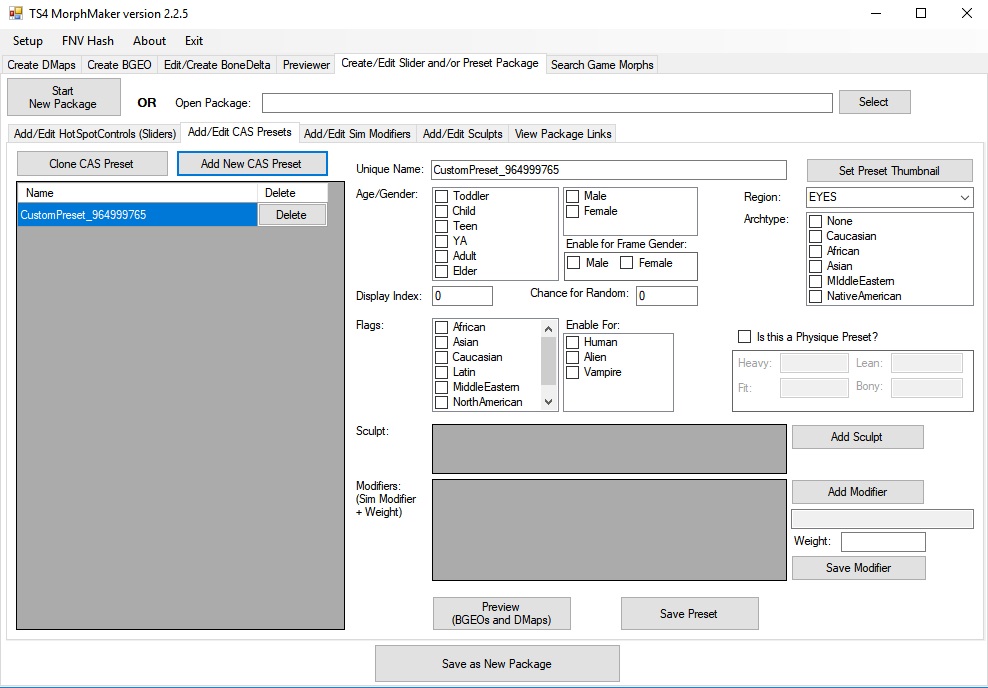This screenshot has height=688, width=988.
Task: Click the Unique Name text field
Action: (608, 171)
